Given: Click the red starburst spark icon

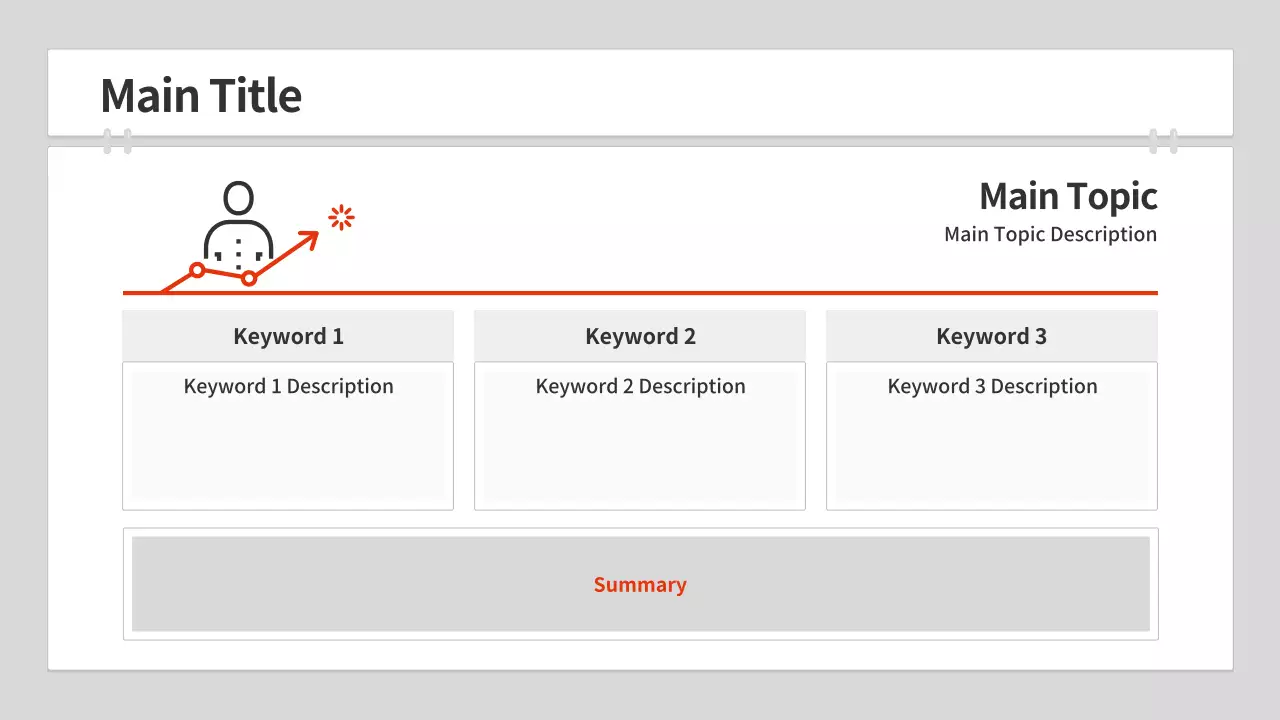Looking at the screenshot, I should [342, 218].
